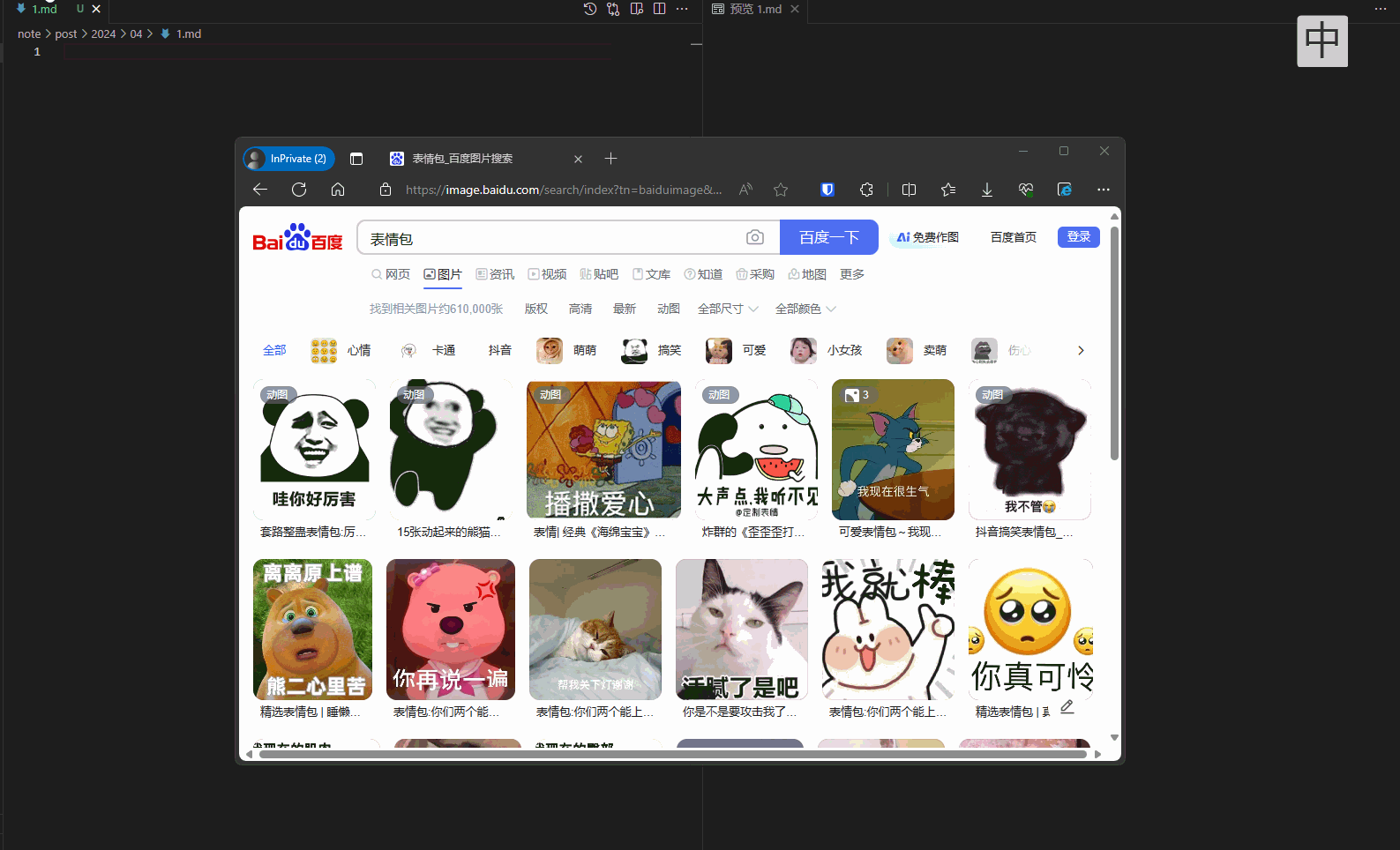
Task: Go to browser home page
Action: tap(338, 190)
